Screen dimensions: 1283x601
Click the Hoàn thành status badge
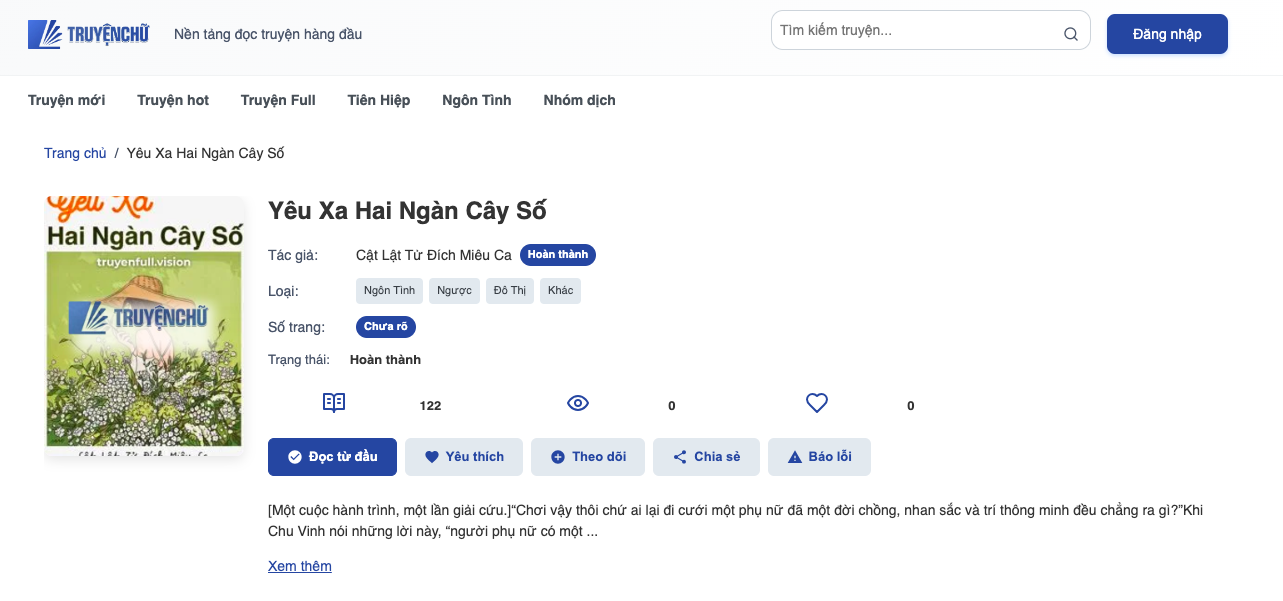point(557,254)
